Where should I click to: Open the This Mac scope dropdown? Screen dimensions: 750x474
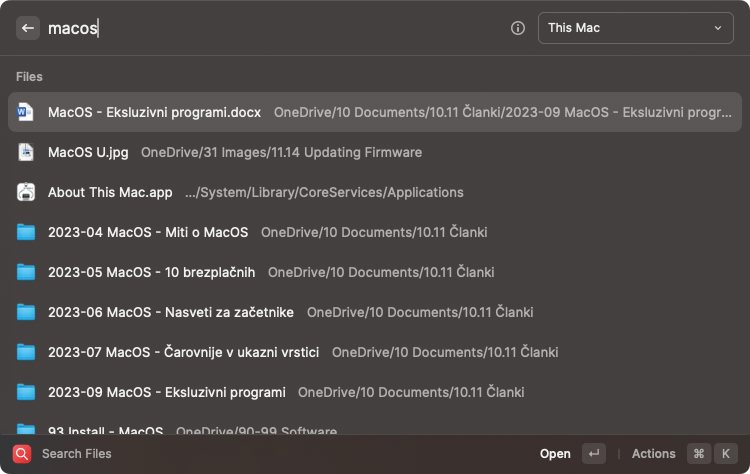pyautogui.click(x=636, y=28)
